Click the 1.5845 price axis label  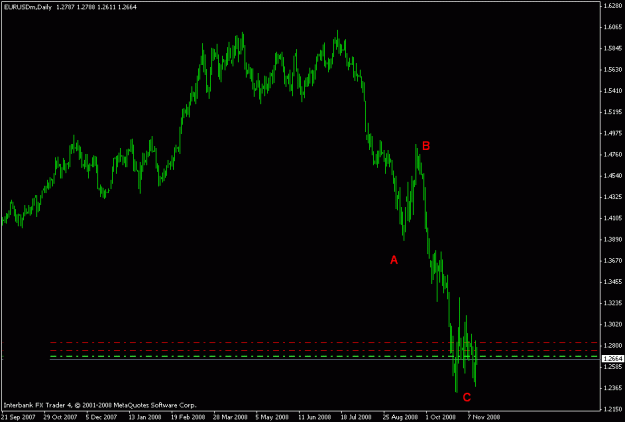[x=613, y=48]
